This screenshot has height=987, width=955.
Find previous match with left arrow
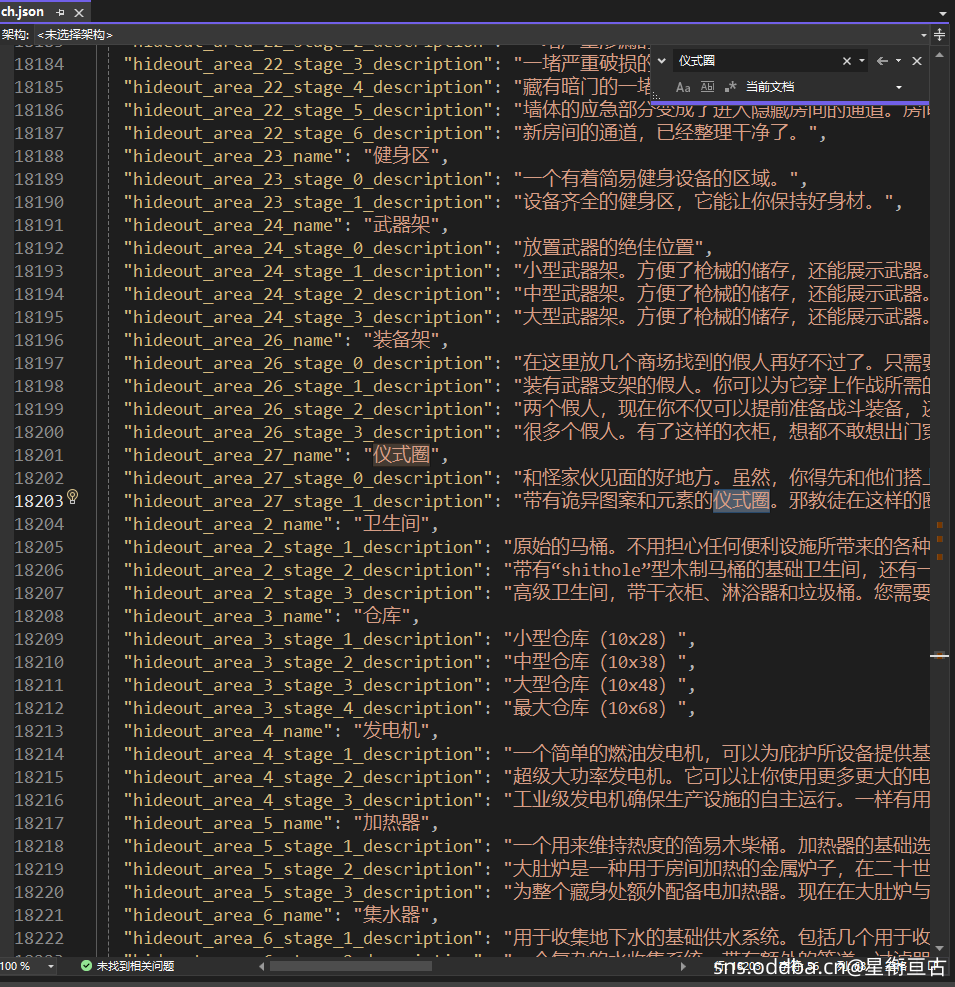coord(882,61)
